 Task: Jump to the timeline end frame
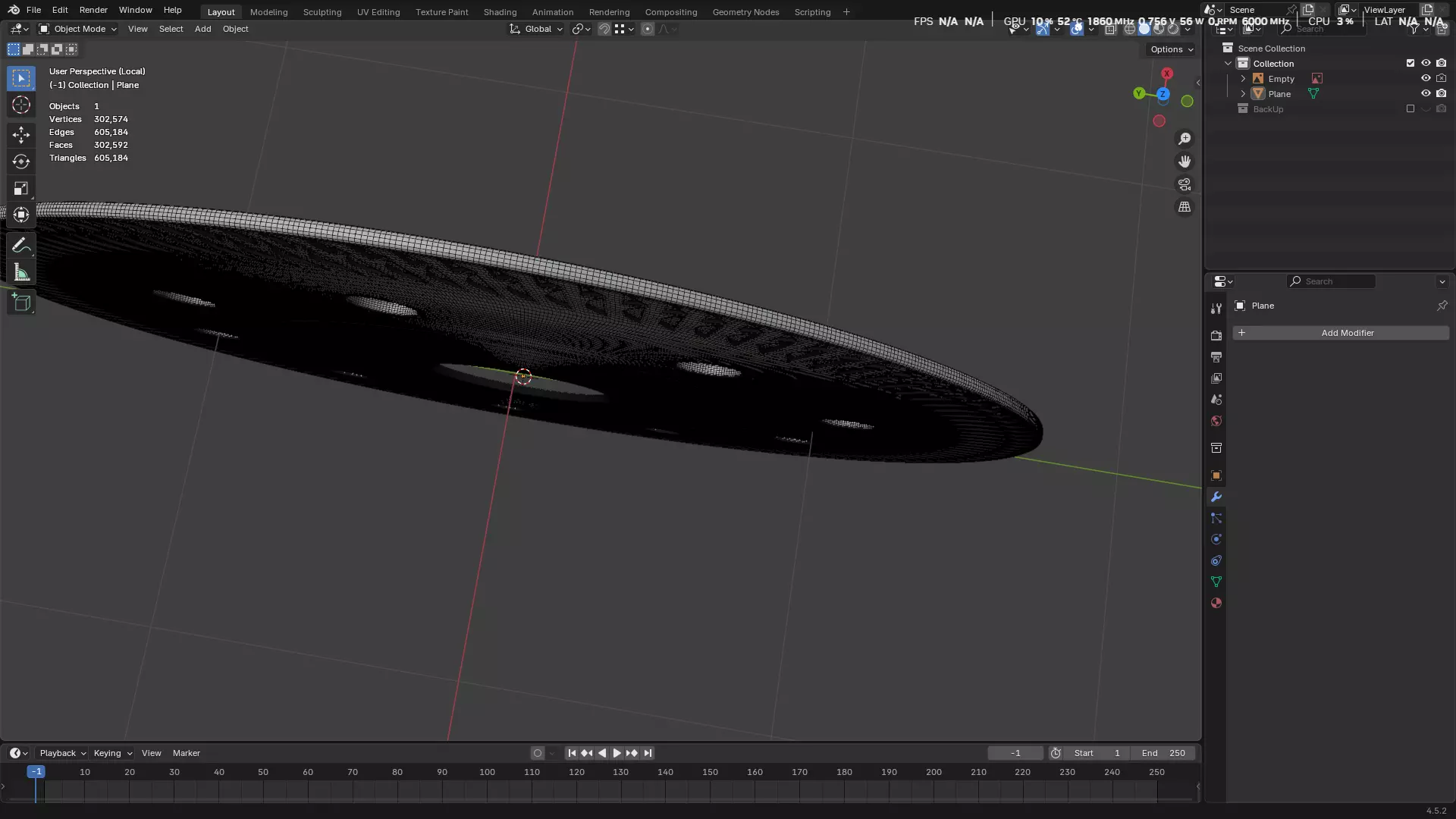point(648,753)
